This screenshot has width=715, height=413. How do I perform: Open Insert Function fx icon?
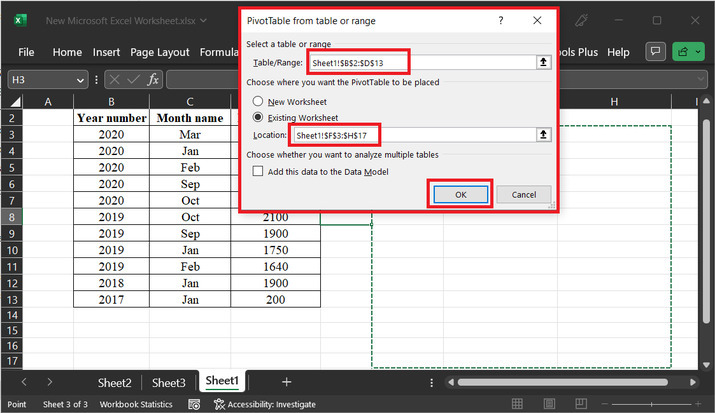[153, 80]
